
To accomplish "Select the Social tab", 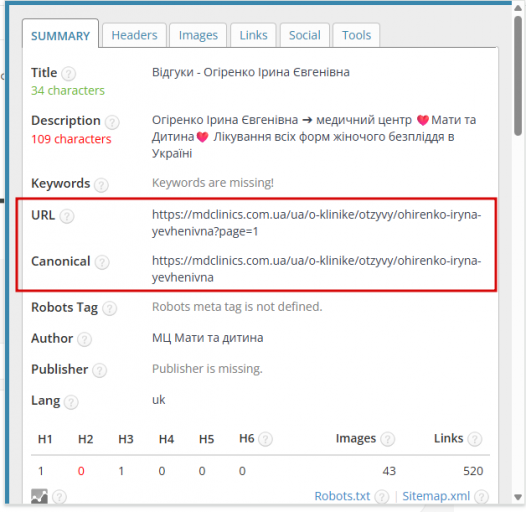I will click(305, 35).
